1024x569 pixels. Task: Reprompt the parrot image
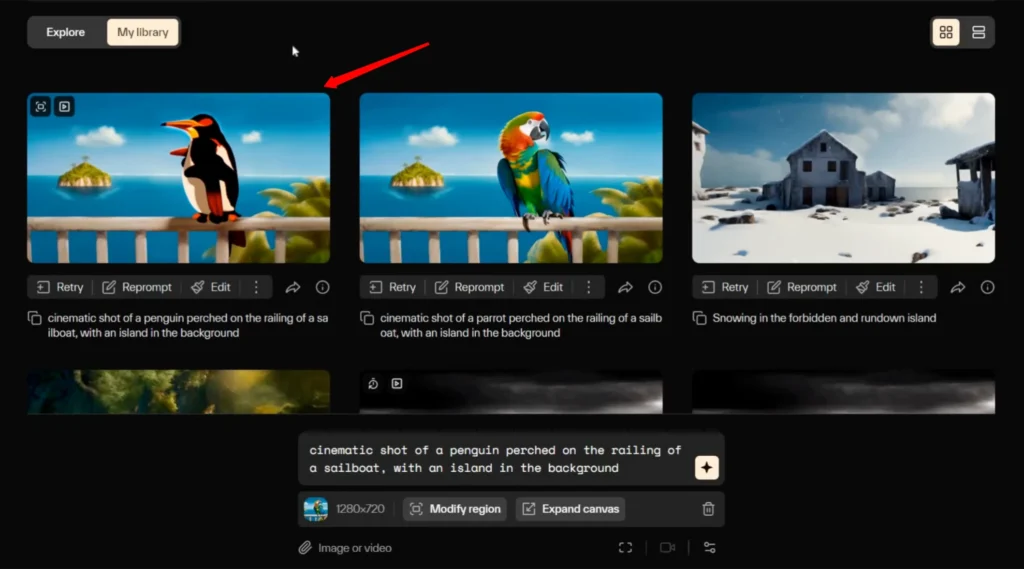pyautogui.click(x=470, y=287)
